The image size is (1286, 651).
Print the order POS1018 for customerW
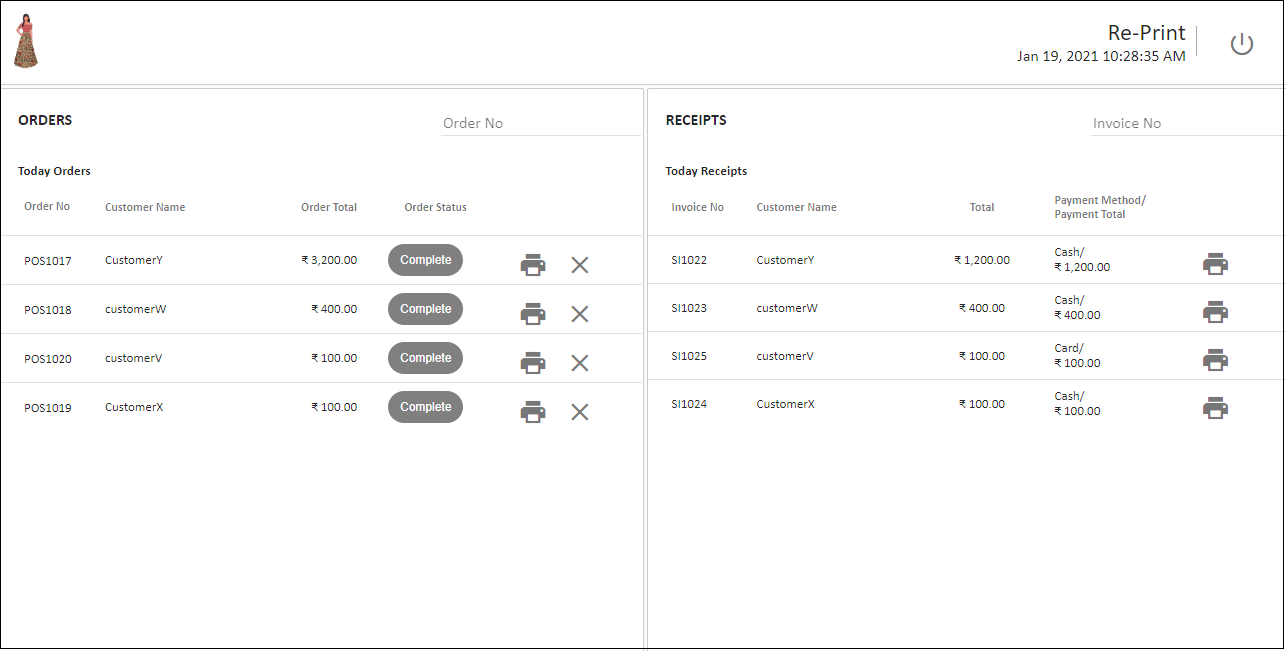pos(533,313)
